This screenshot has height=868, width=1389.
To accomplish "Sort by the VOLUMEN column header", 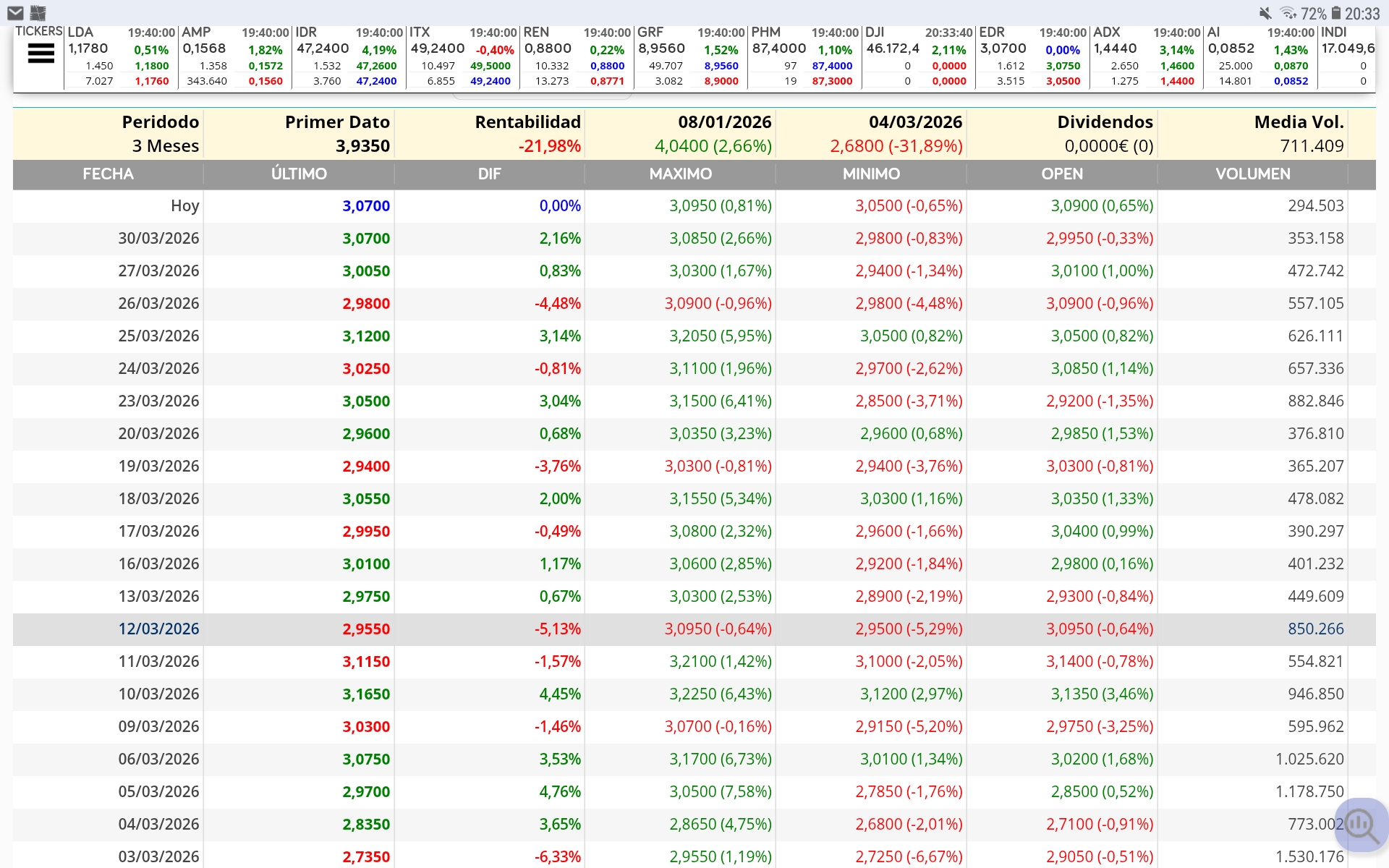I will point(1253,174).
